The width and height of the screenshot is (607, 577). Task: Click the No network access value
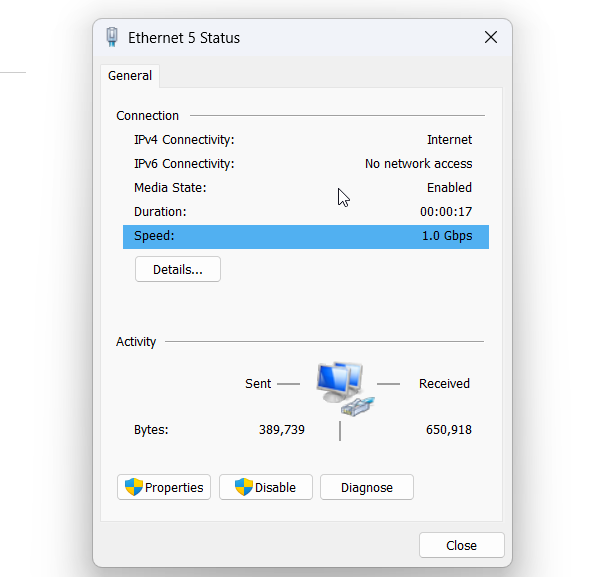[418, 164]
